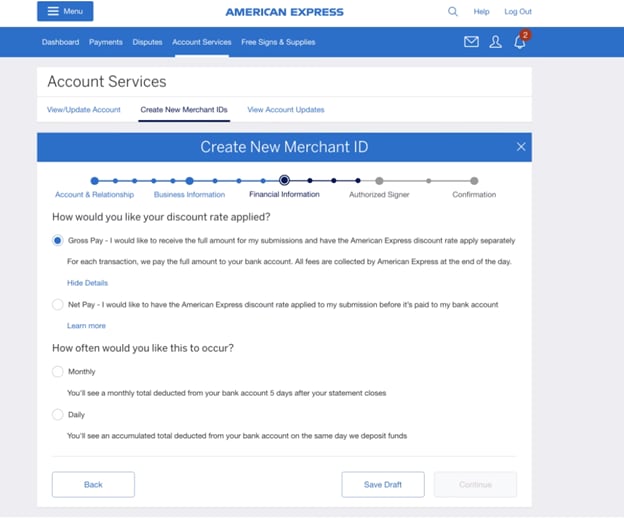Open the user profile icon
624x519 pixels.
pos(495,42)
